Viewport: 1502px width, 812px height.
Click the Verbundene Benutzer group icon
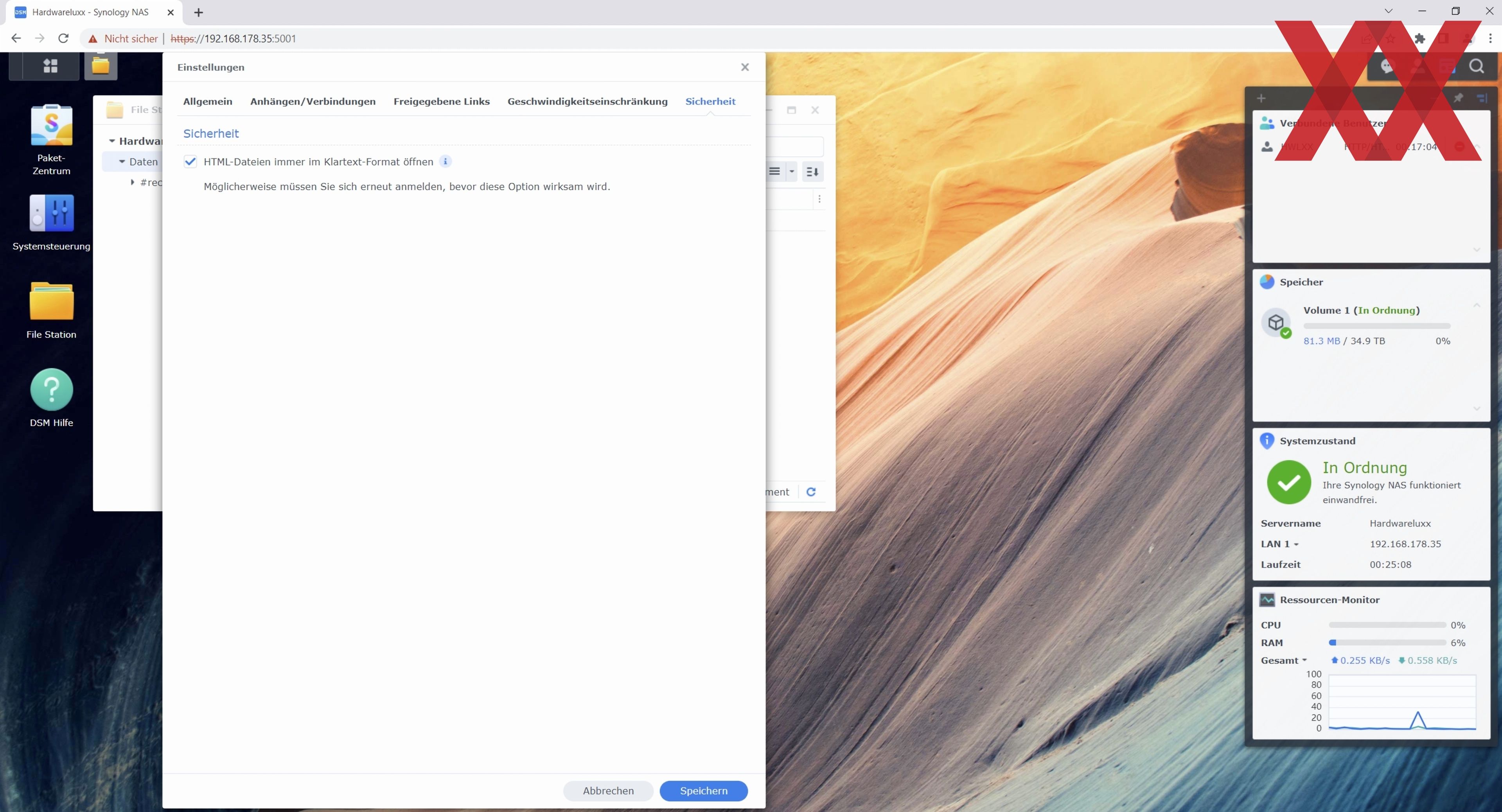click(x=1267, y=123)
